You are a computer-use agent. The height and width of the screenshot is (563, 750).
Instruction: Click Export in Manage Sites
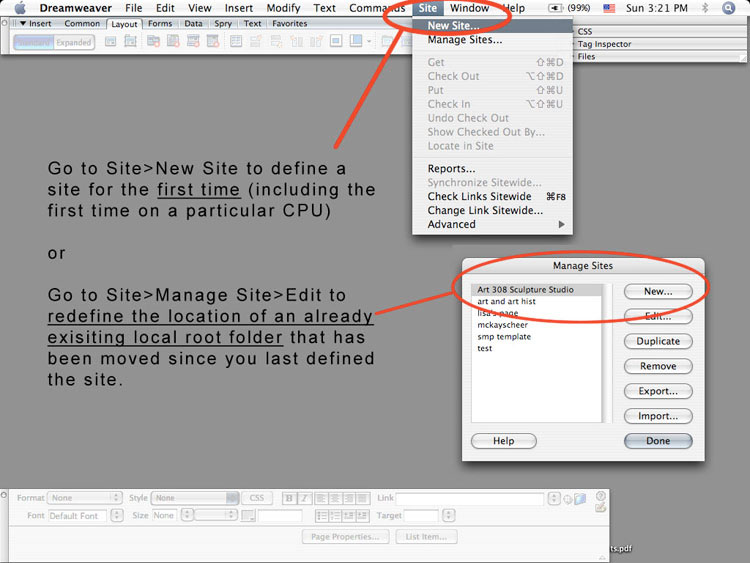tap(658, 391)
